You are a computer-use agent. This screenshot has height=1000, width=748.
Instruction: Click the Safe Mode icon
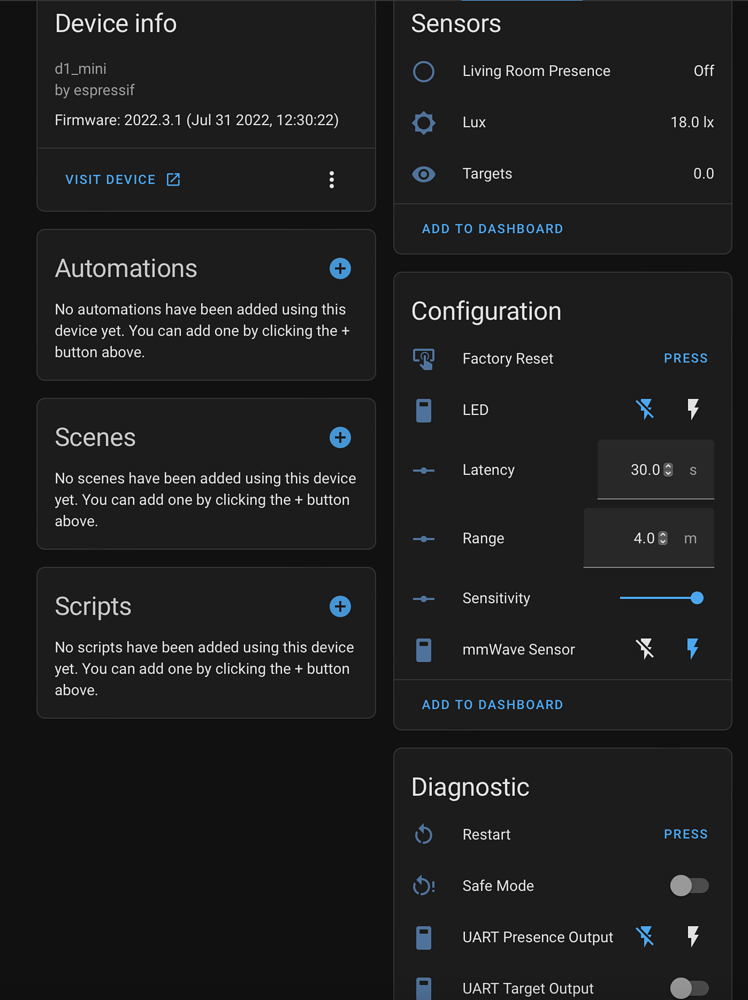tap(423, 885)
